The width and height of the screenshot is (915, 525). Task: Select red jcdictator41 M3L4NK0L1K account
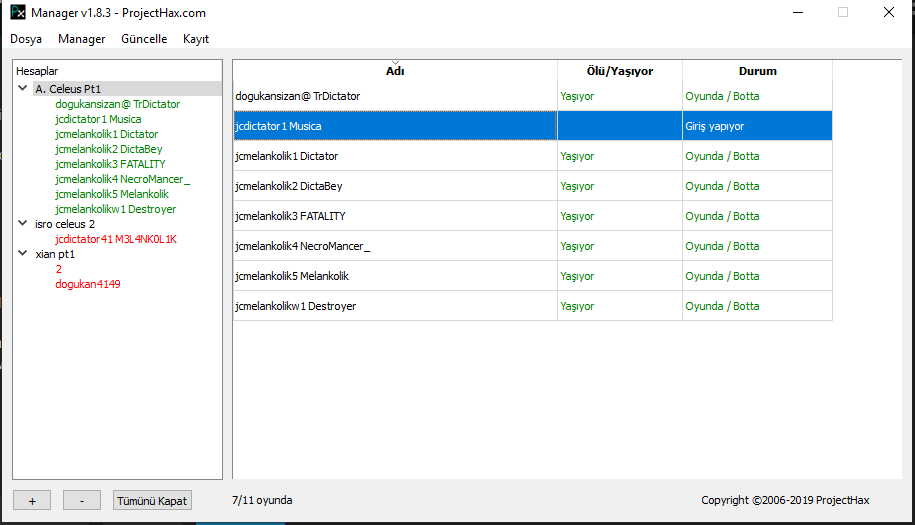[x=115, y=239]
